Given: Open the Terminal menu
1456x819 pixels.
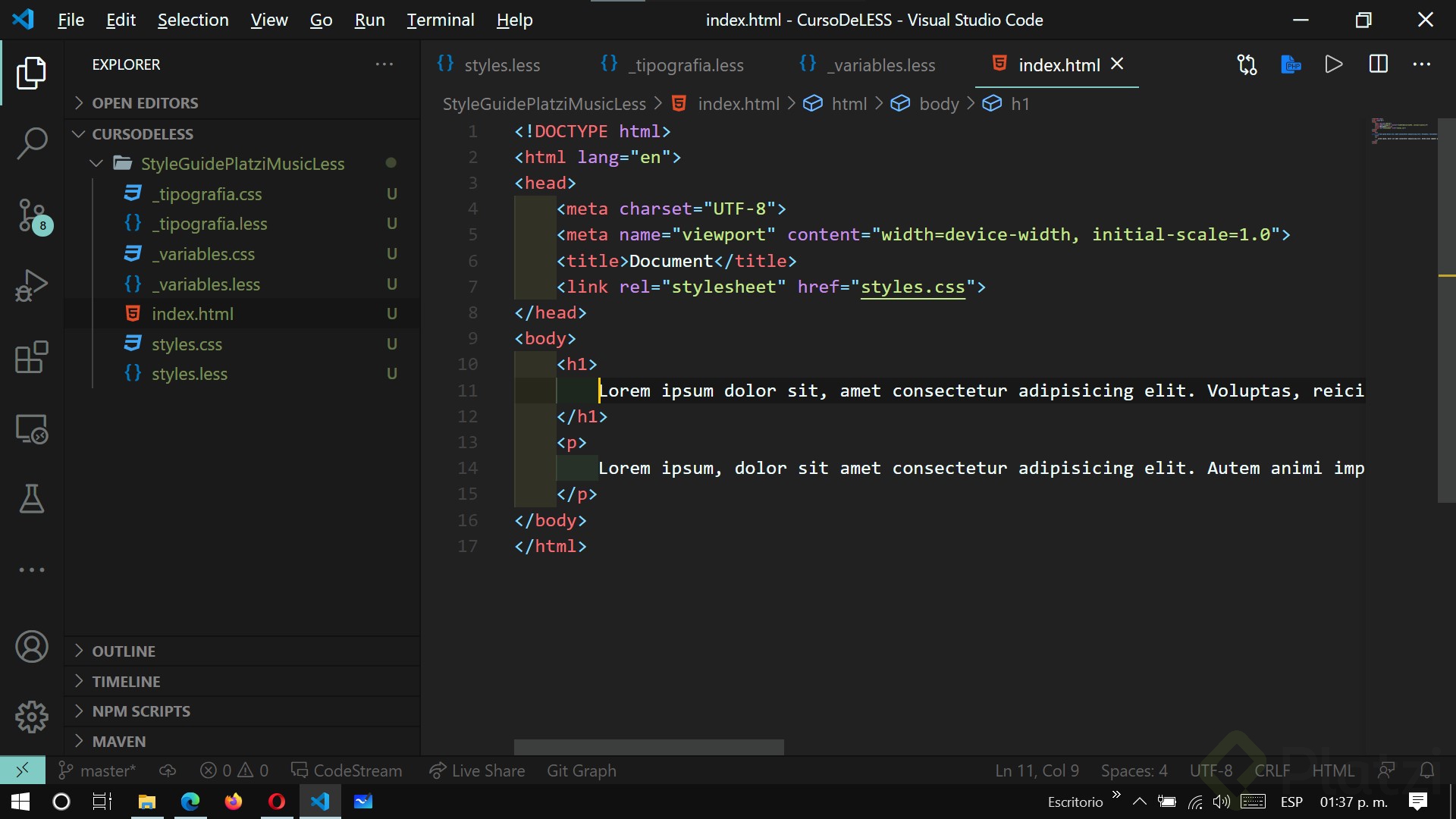Looking at the screenshot, I should click(440, 20).
